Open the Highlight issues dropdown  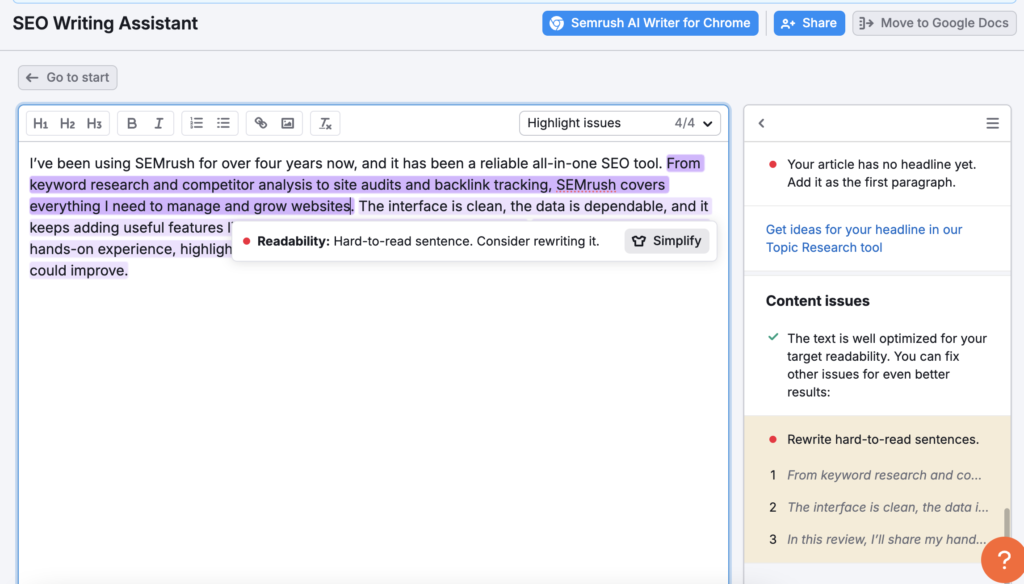620,123
